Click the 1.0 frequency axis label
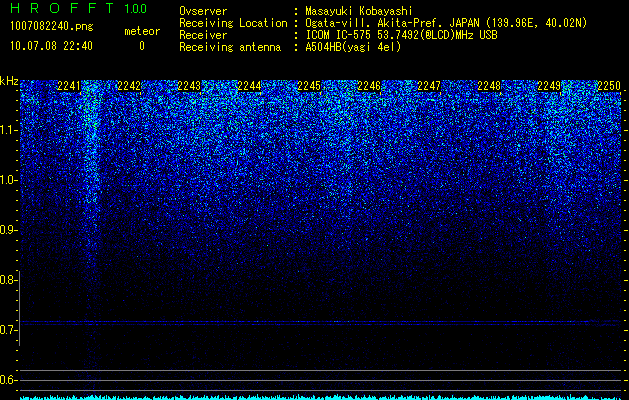Image resolution: width=629 pixels, height=400 pixels. coord(8,180)
